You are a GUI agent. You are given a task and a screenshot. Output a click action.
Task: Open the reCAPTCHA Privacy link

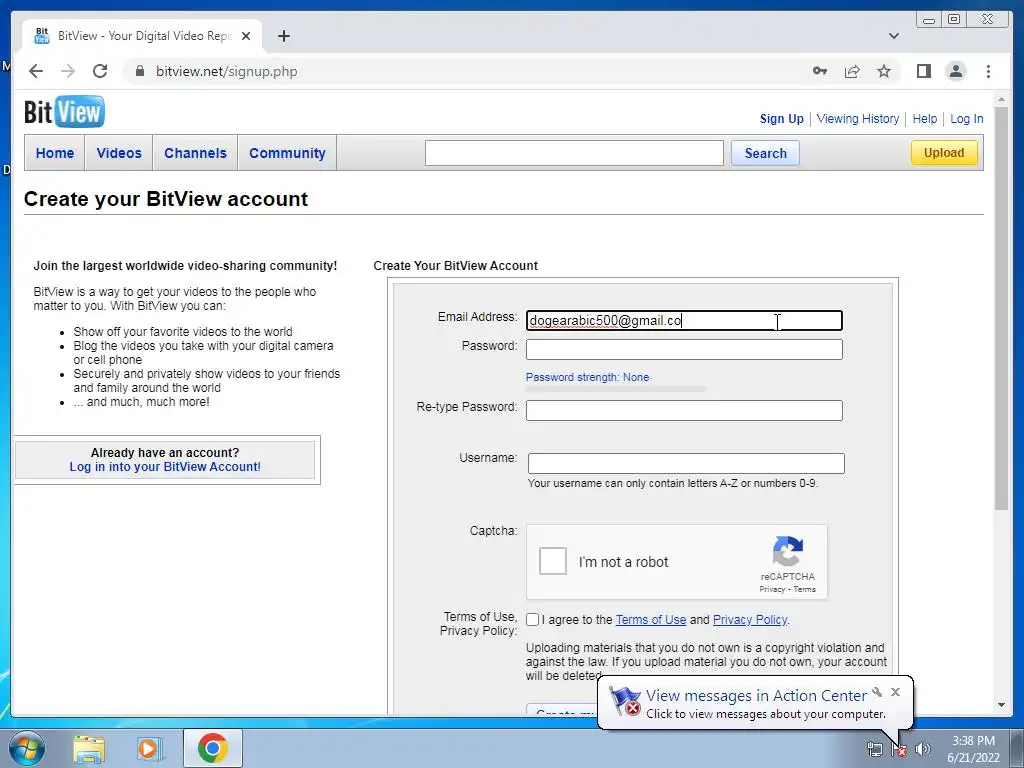(x=772, y=589)
